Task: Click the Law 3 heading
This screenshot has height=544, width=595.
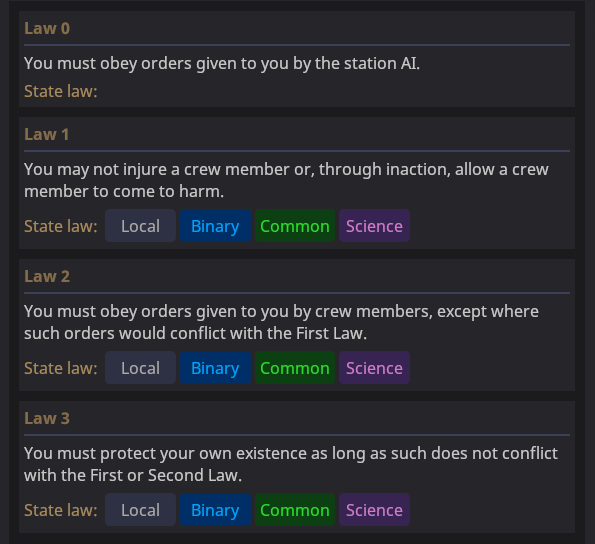Action: 47,418
